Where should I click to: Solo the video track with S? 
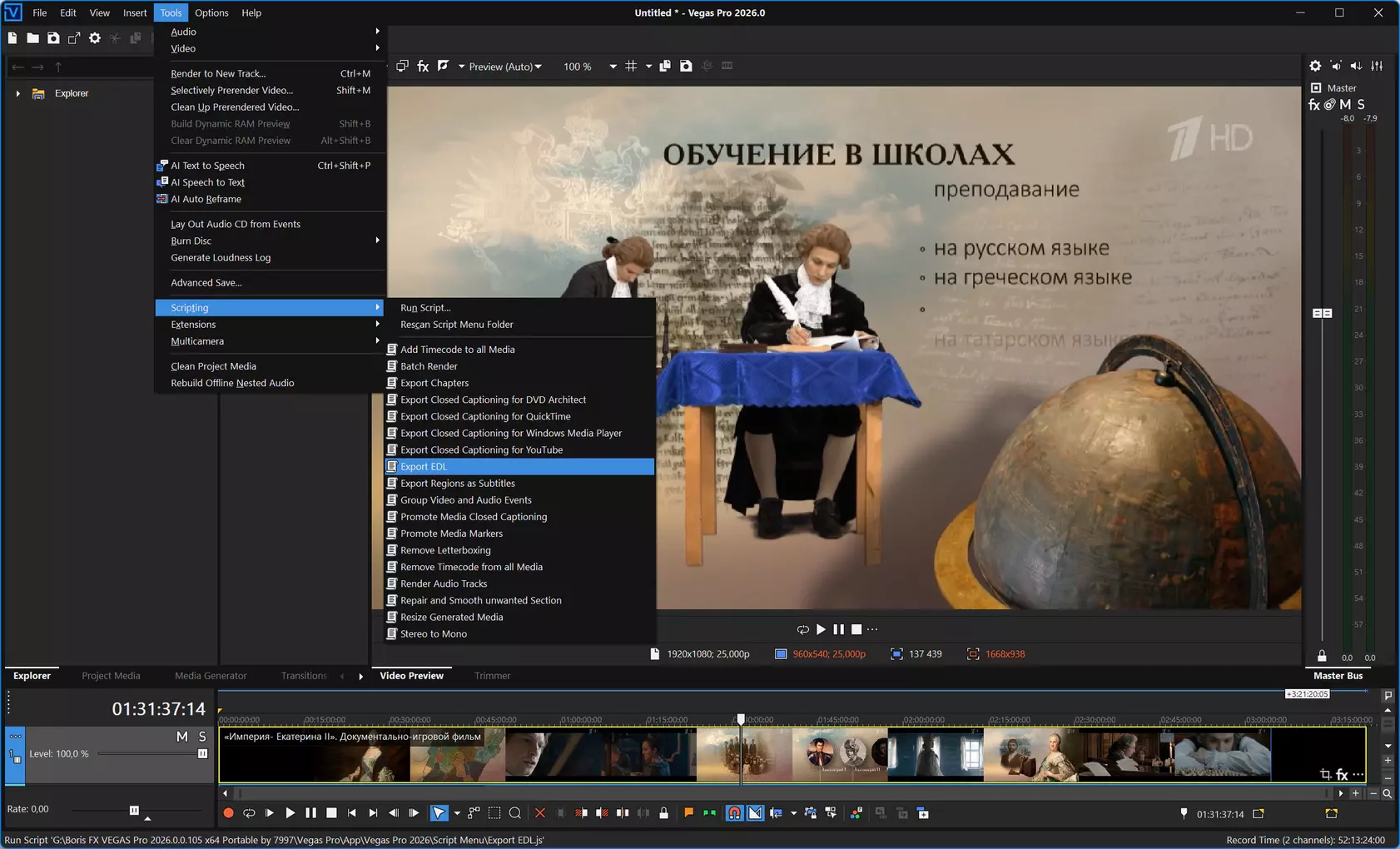coord(202,737)
